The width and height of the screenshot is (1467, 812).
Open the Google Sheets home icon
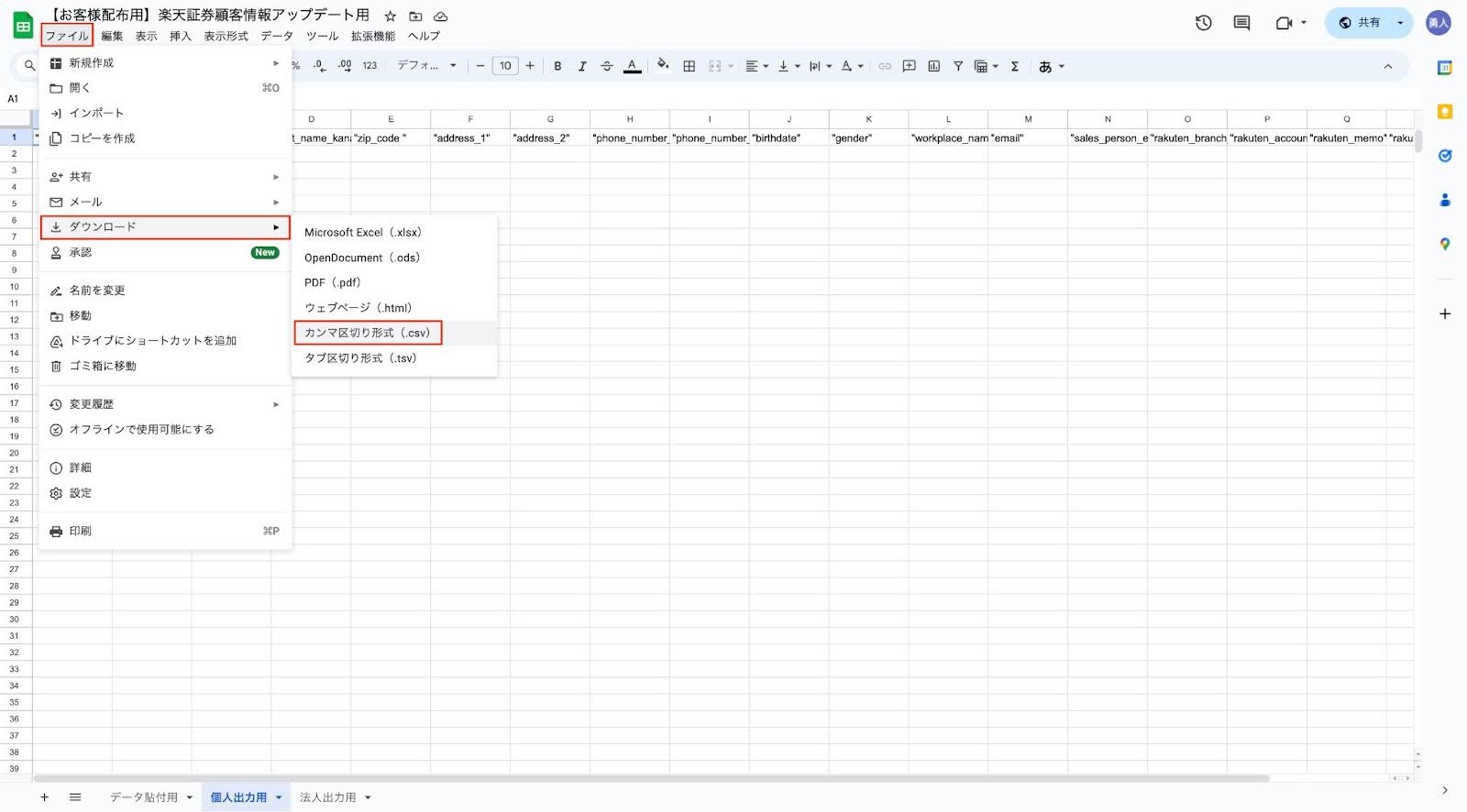pyautogui.click(x=23, y=26)
